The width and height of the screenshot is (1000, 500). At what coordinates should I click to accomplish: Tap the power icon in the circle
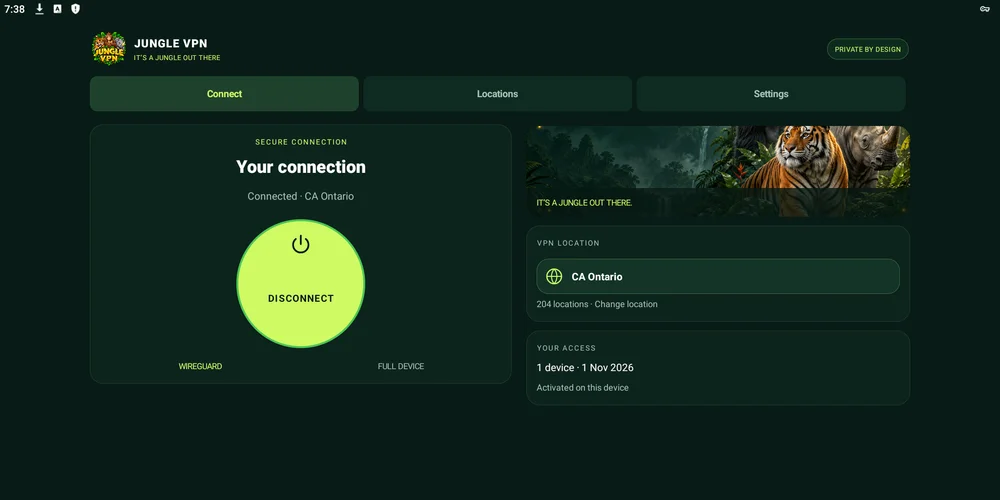tap(300, 244)
